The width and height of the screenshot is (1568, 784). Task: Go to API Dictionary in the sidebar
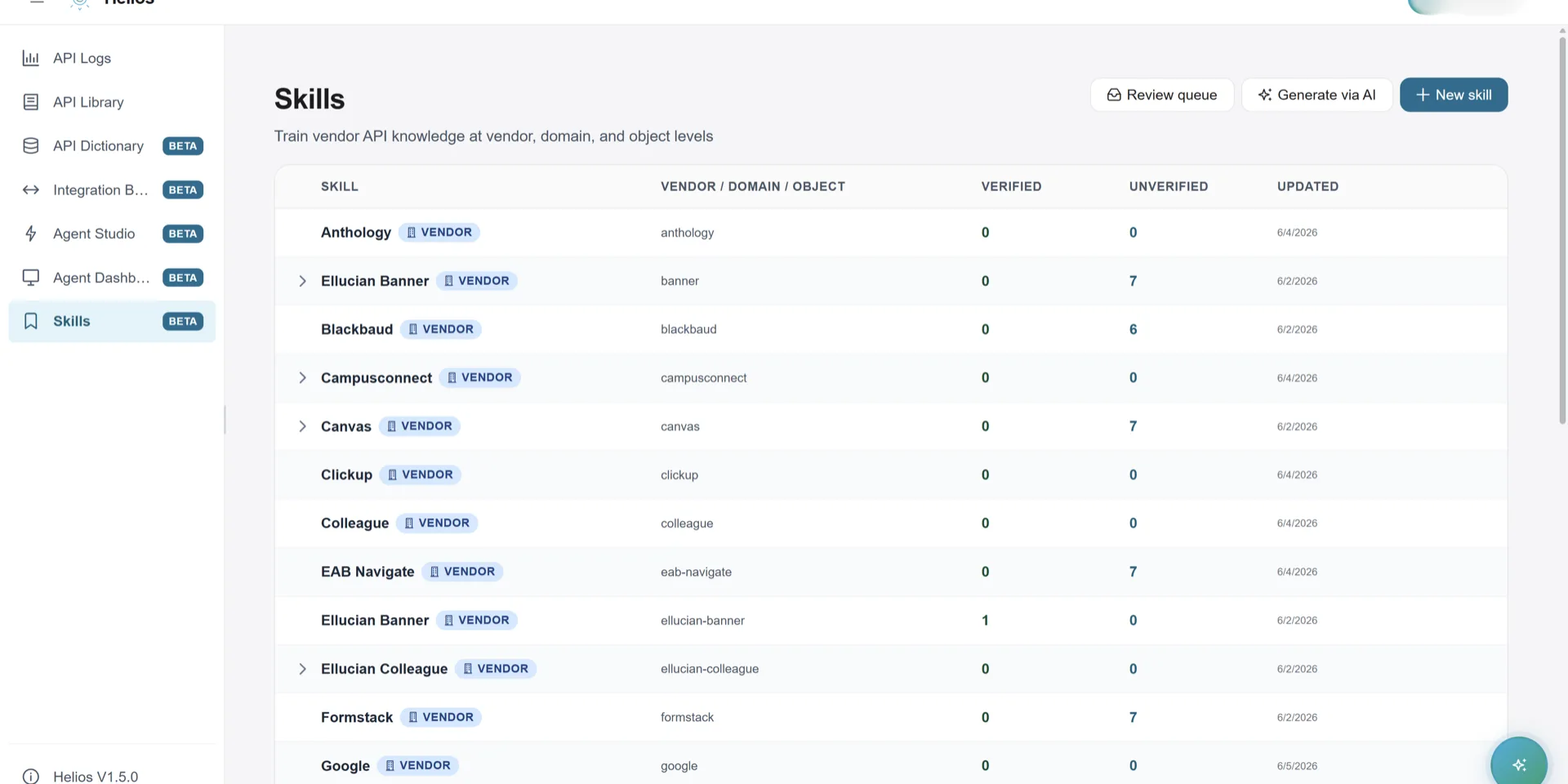(x=112, y=146)
